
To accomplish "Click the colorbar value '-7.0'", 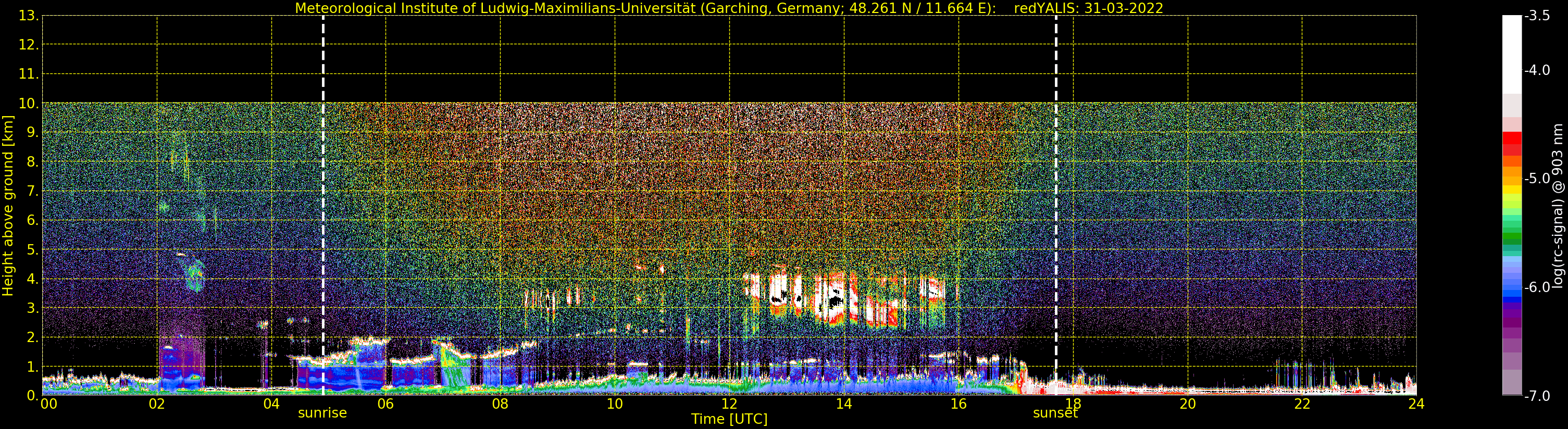I will (1537, 396).
